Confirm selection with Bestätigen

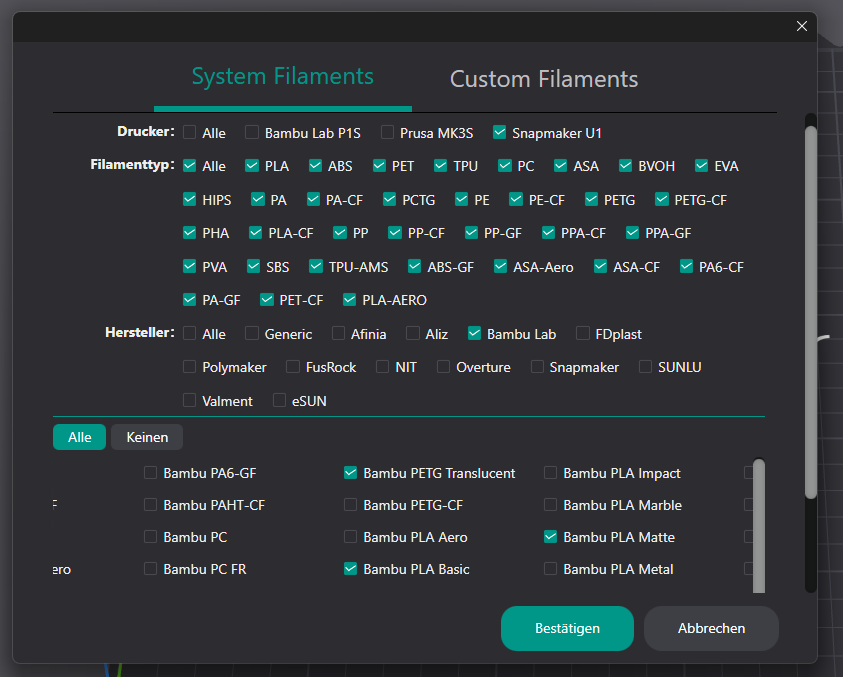point(567,628)
